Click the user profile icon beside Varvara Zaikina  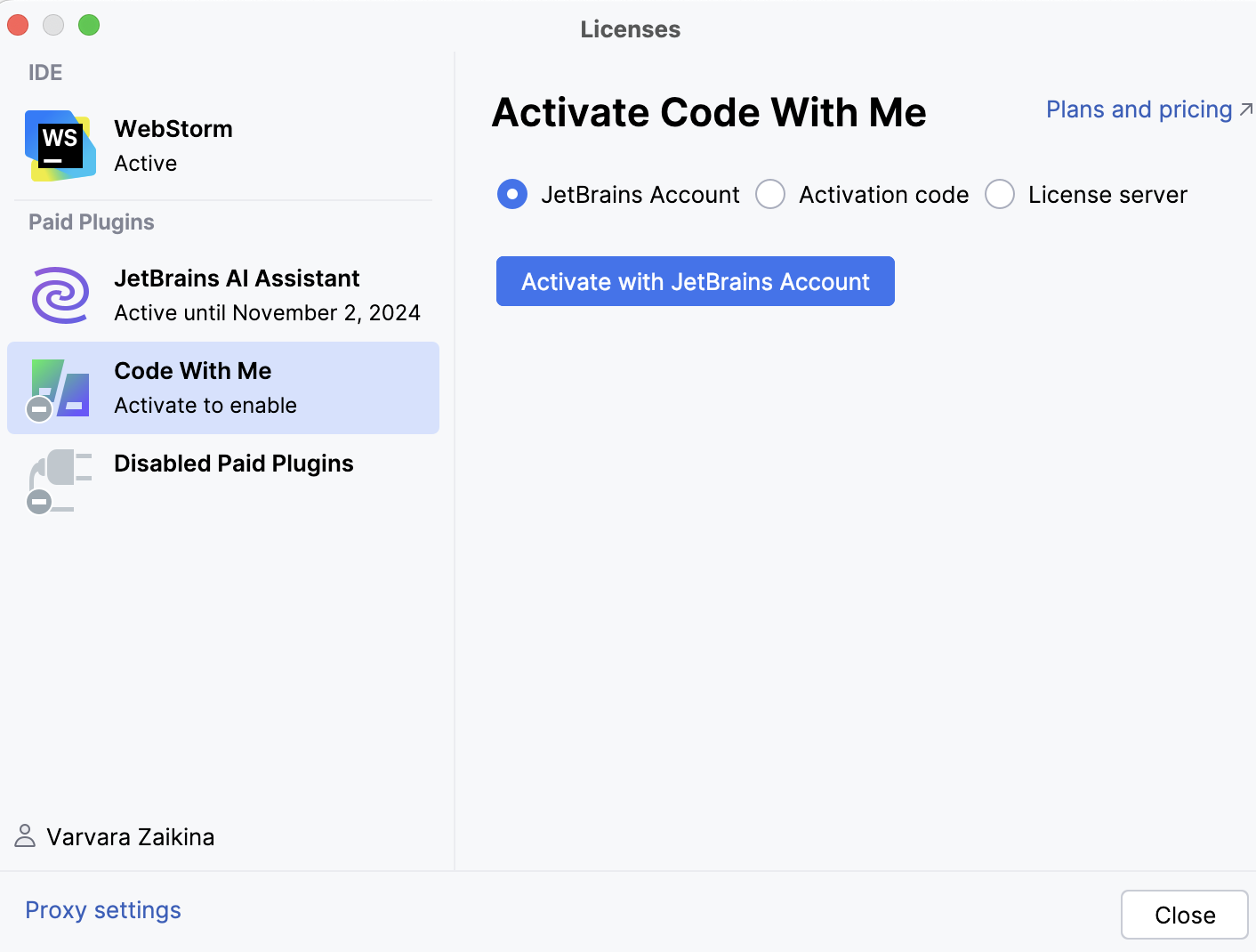point(25,836)
